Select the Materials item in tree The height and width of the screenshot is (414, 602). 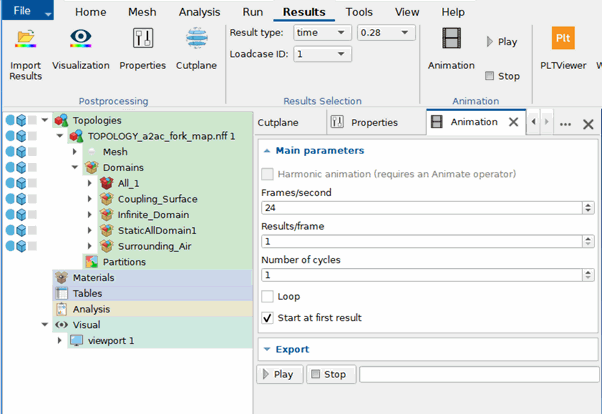click(x=93, y=278)
